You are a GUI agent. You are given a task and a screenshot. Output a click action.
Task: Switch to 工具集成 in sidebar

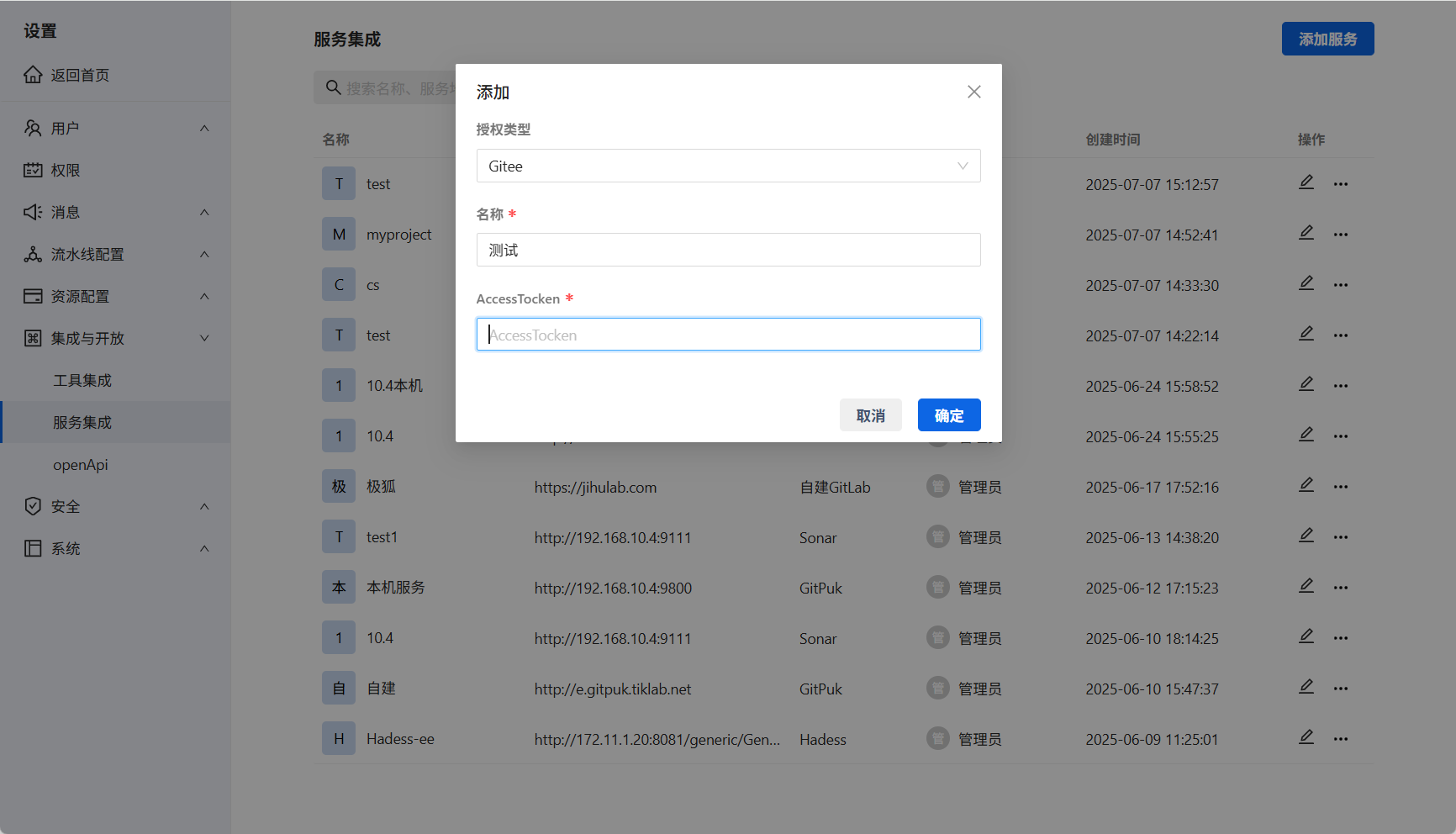pyautogui.click(x=82, y=380)
